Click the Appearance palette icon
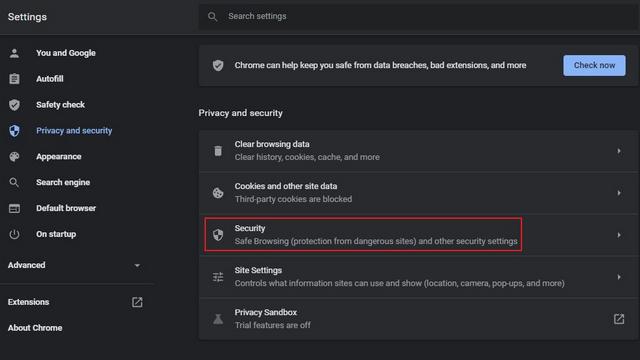 tap(14, 157)
